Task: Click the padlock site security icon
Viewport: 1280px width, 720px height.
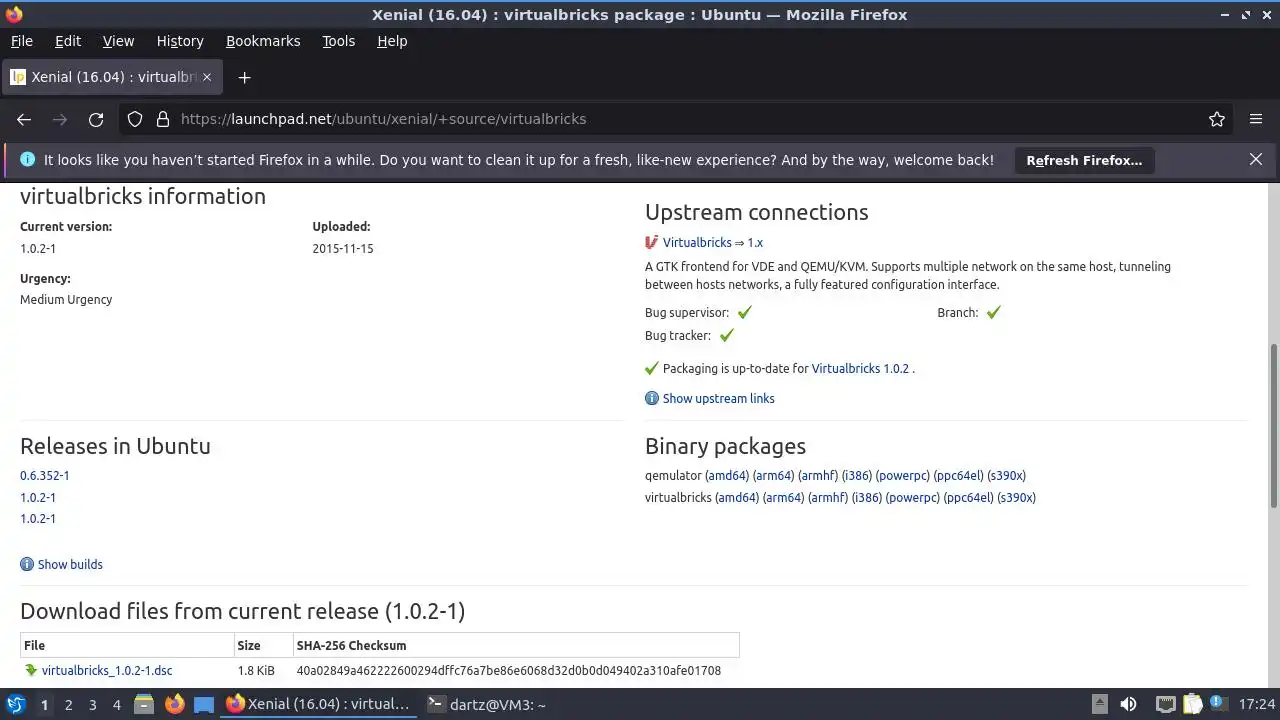Action: click(x=163, y=119)
